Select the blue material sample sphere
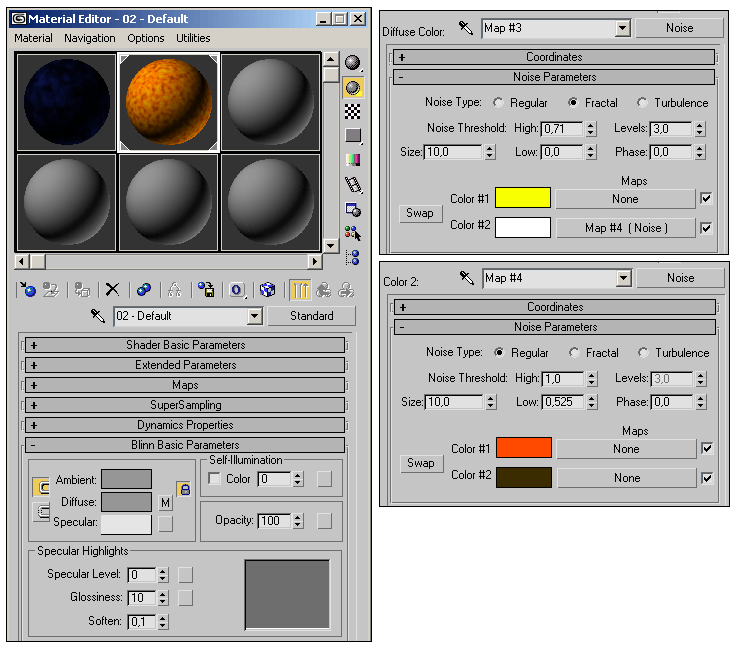 [x=66, y=102]
